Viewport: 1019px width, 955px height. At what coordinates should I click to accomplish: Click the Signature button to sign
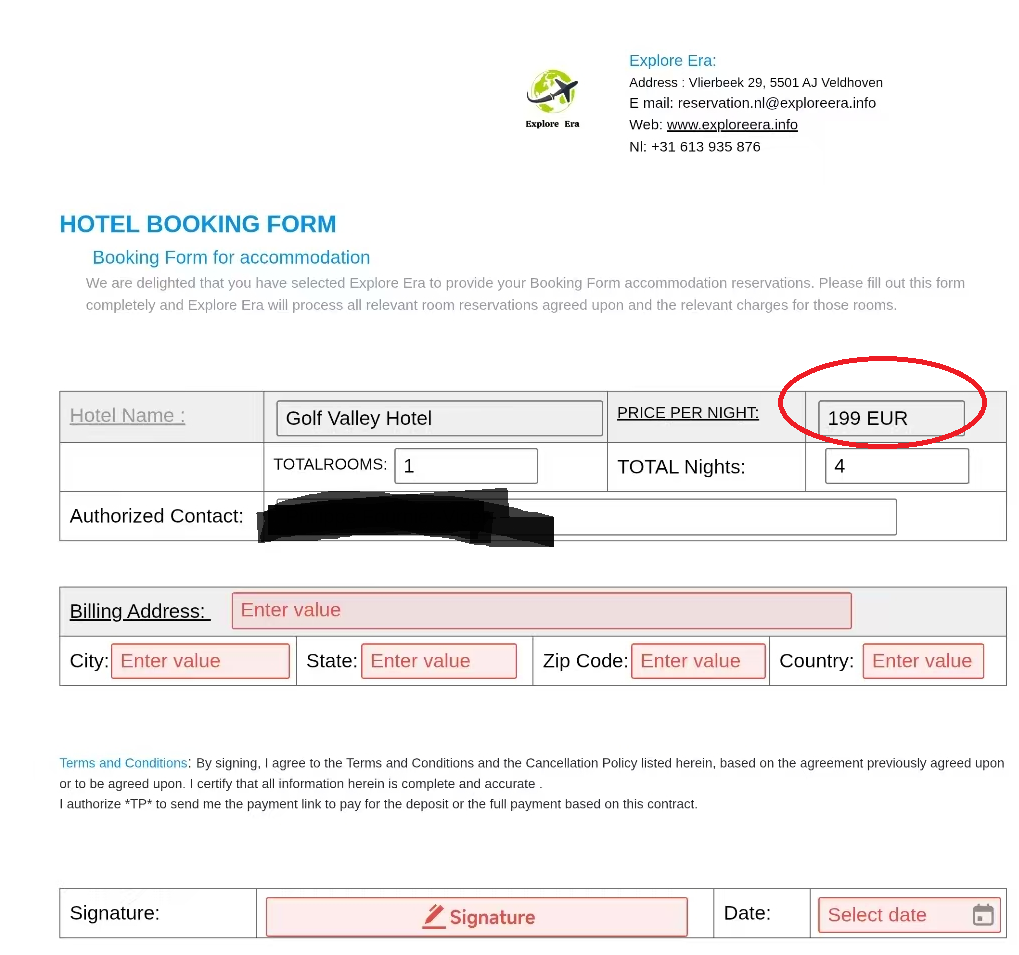click(x=476, y=917)
